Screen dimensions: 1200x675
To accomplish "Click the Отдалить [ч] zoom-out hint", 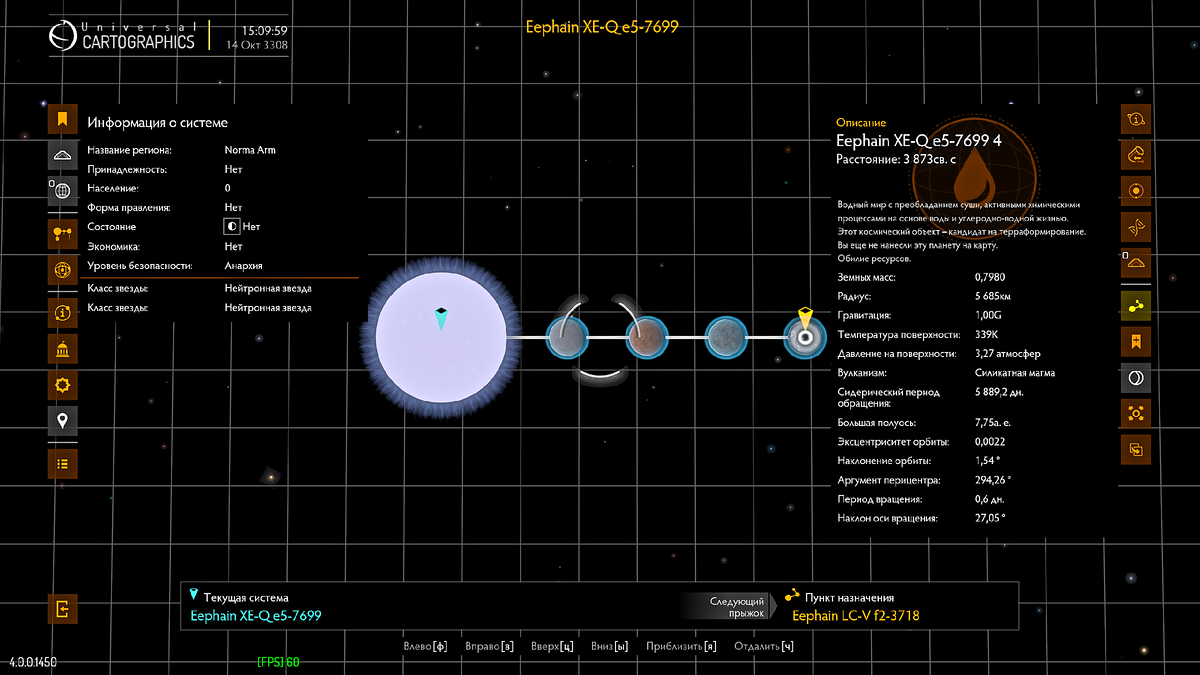I will tap(764, 646).
